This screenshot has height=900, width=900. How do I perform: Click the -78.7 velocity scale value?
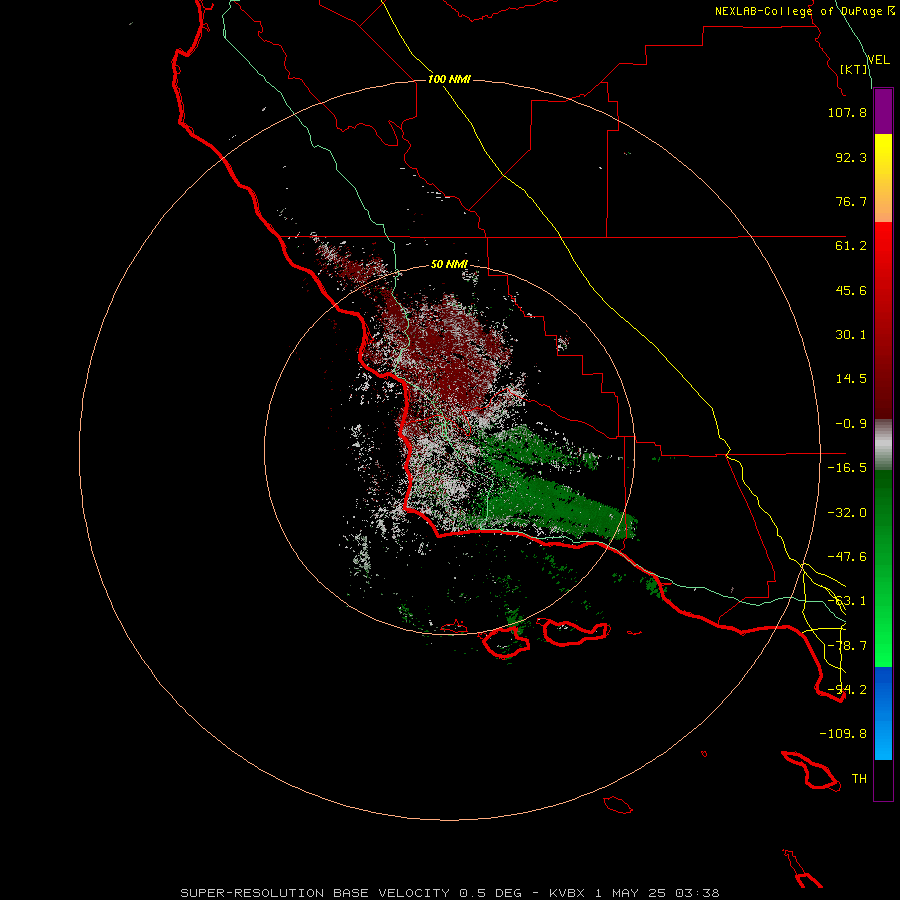point(847,646)
